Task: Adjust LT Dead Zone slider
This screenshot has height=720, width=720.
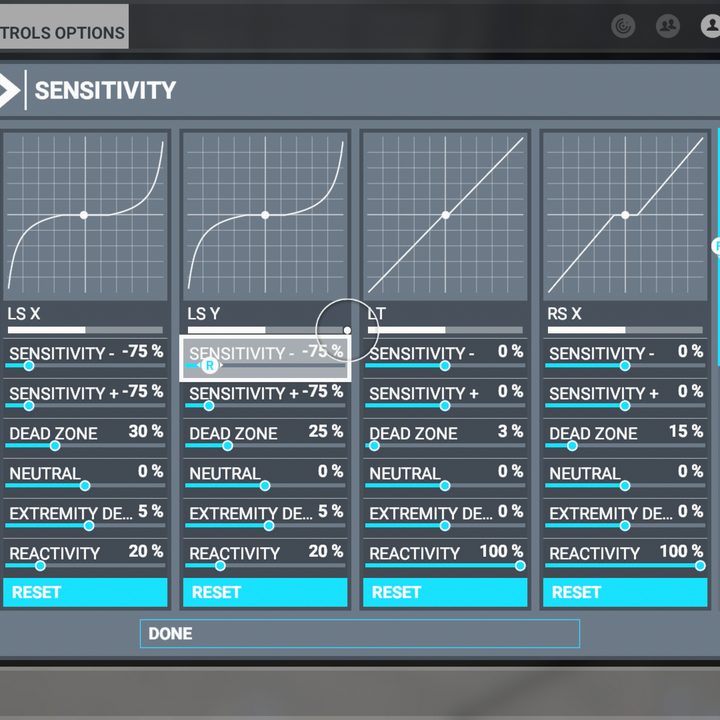Action: pos(445,445)
